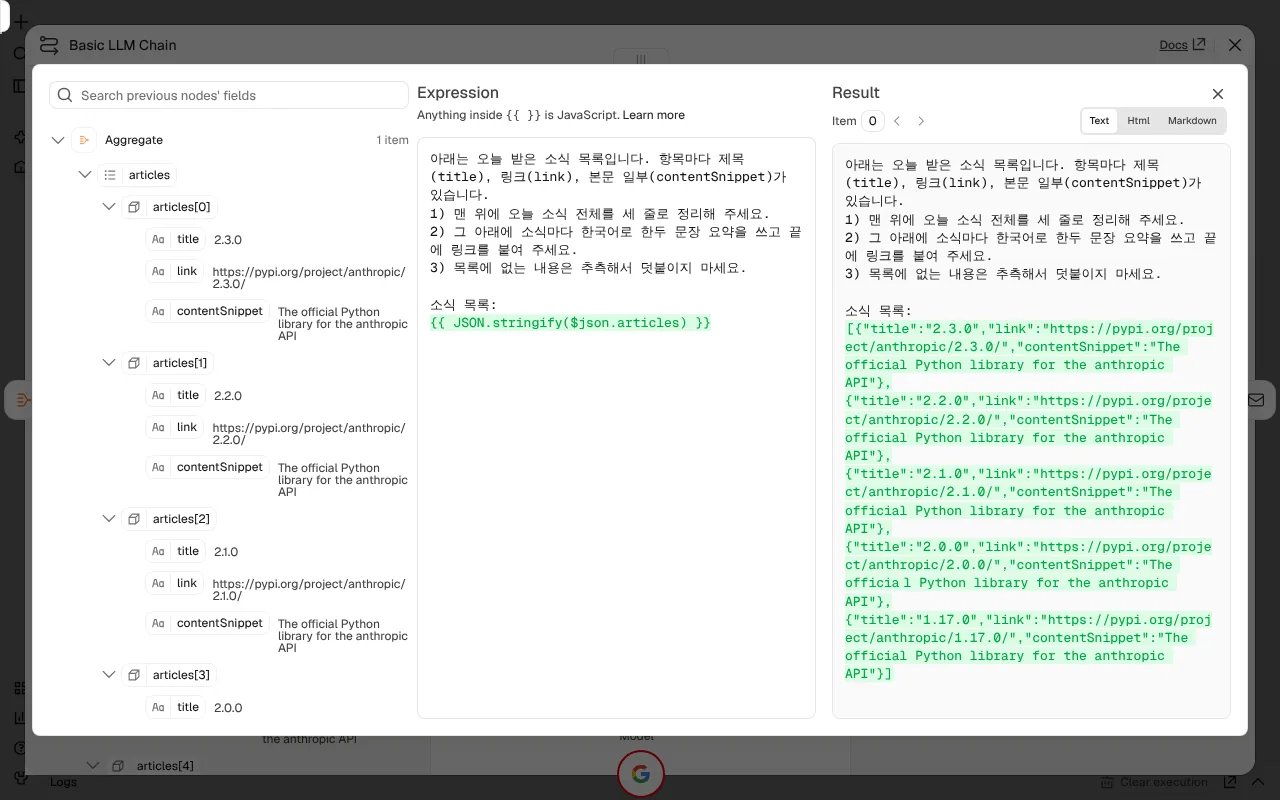Go to the next result item
Image resolution: width=1280 pixels, height=800 pixels.
(921, 121)
